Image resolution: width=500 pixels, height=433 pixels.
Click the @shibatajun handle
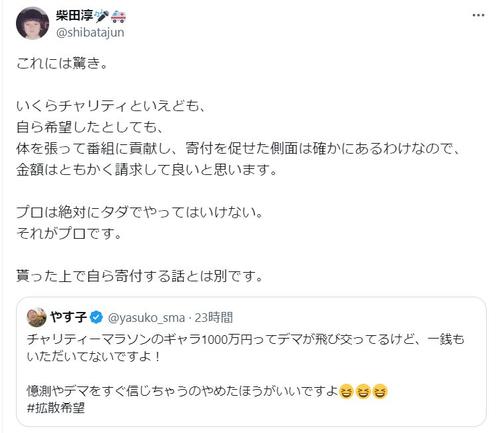[90, 33]
